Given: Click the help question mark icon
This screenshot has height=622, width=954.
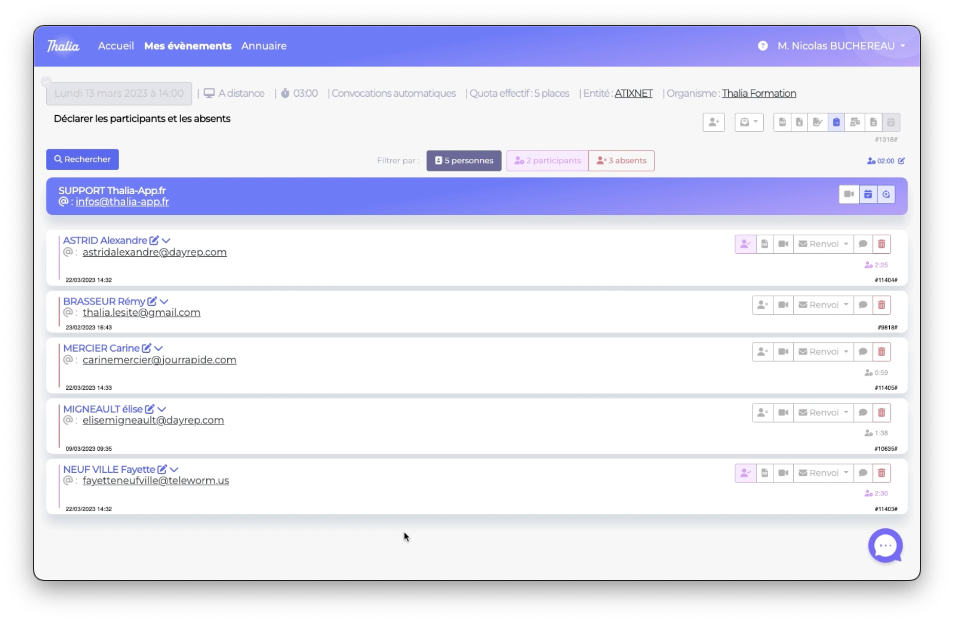Looking at the screenshot, I should pyautogui.click(x=763, y=46).
